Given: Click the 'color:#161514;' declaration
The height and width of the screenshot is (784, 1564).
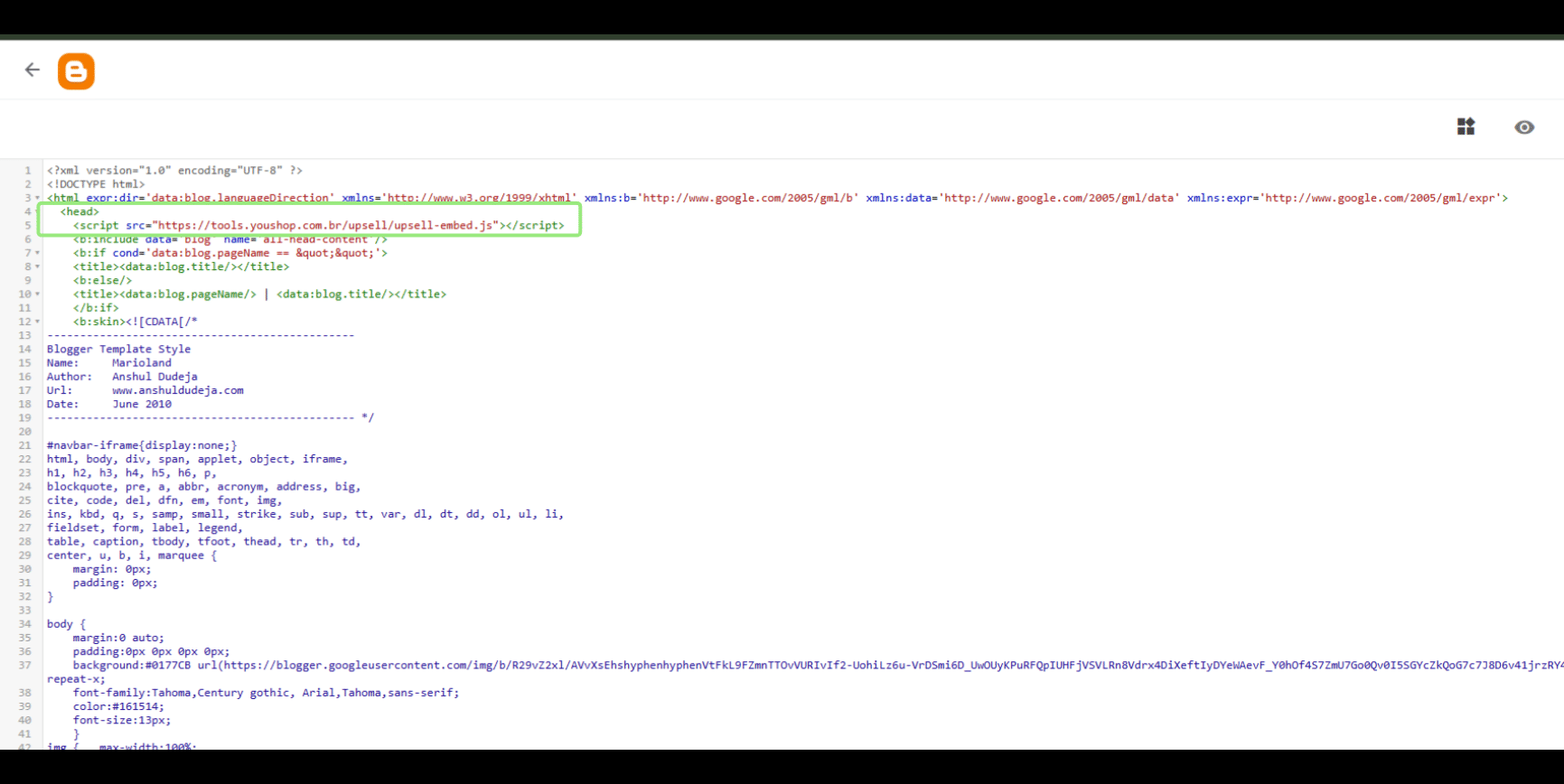Looking at the screenshot, I should pyautogui.click(x=118, y=706).
